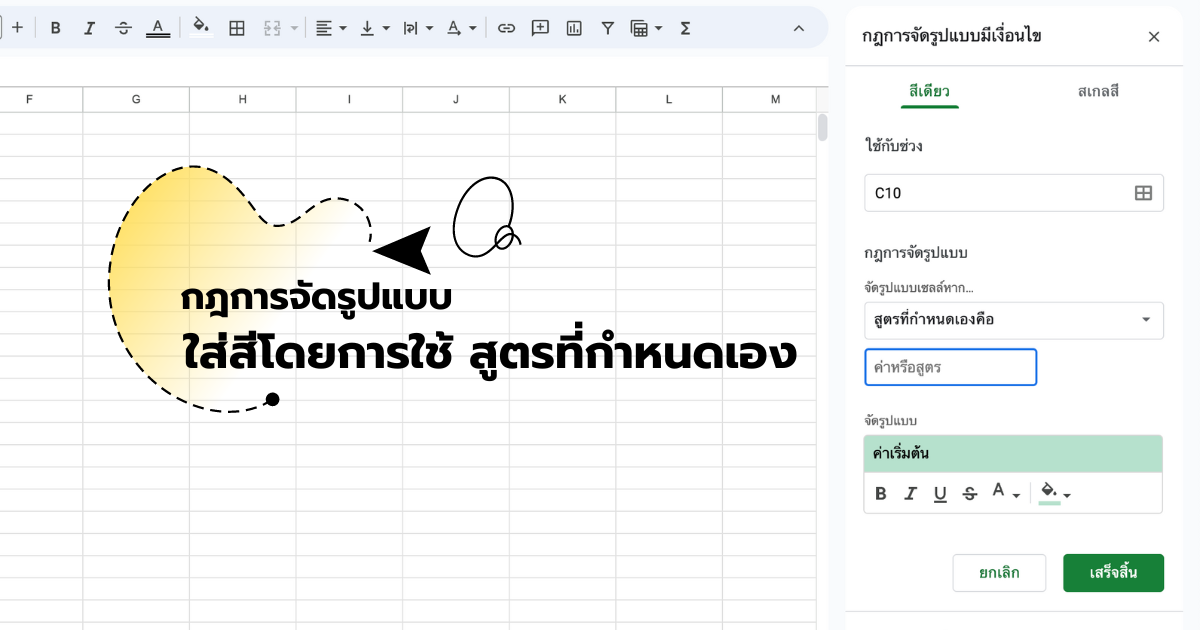Screen dimensions: 1200x630
Task: Toggle underline in the formatting style box
Action: click(940, 493)
